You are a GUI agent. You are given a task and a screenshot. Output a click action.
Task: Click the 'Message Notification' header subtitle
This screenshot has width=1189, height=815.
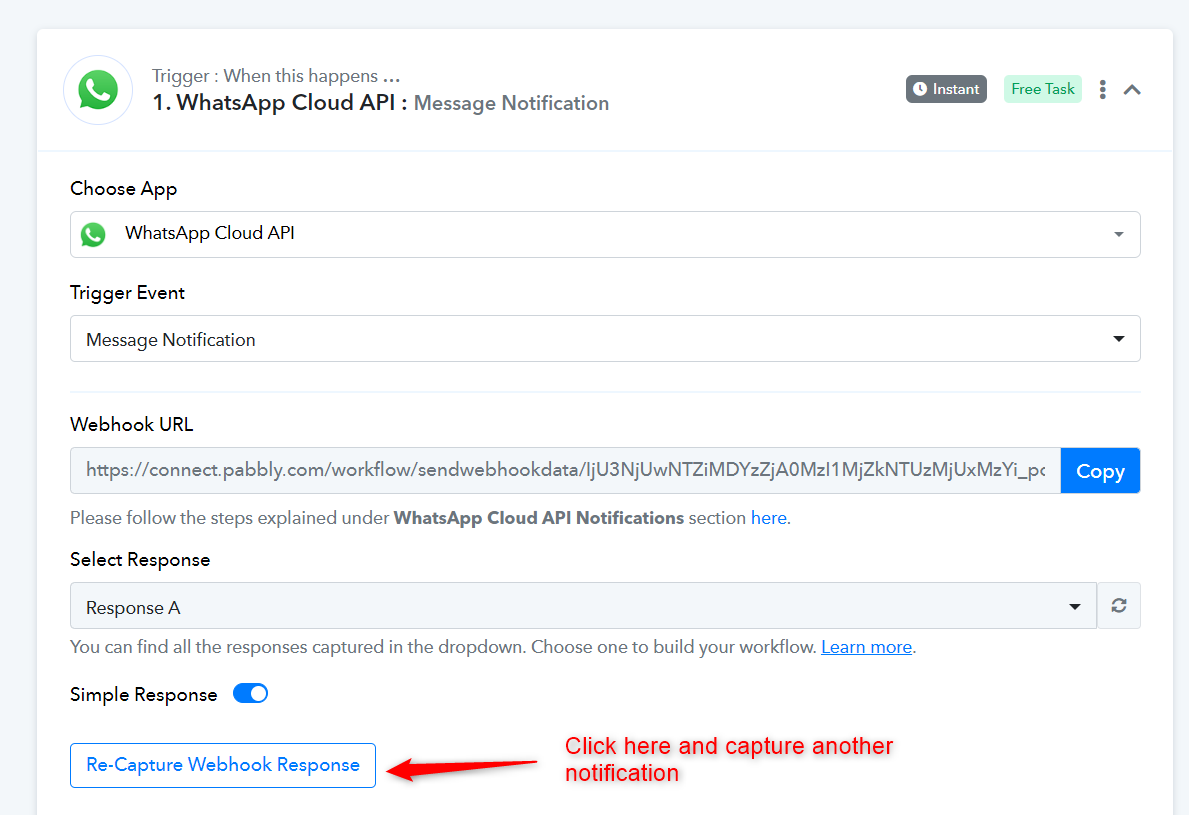511,103
